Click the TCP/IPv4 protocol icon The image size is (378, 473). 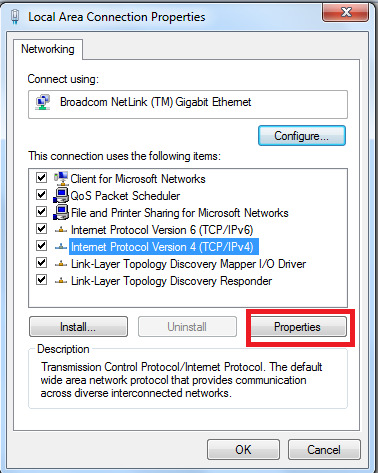click(61, 247)
